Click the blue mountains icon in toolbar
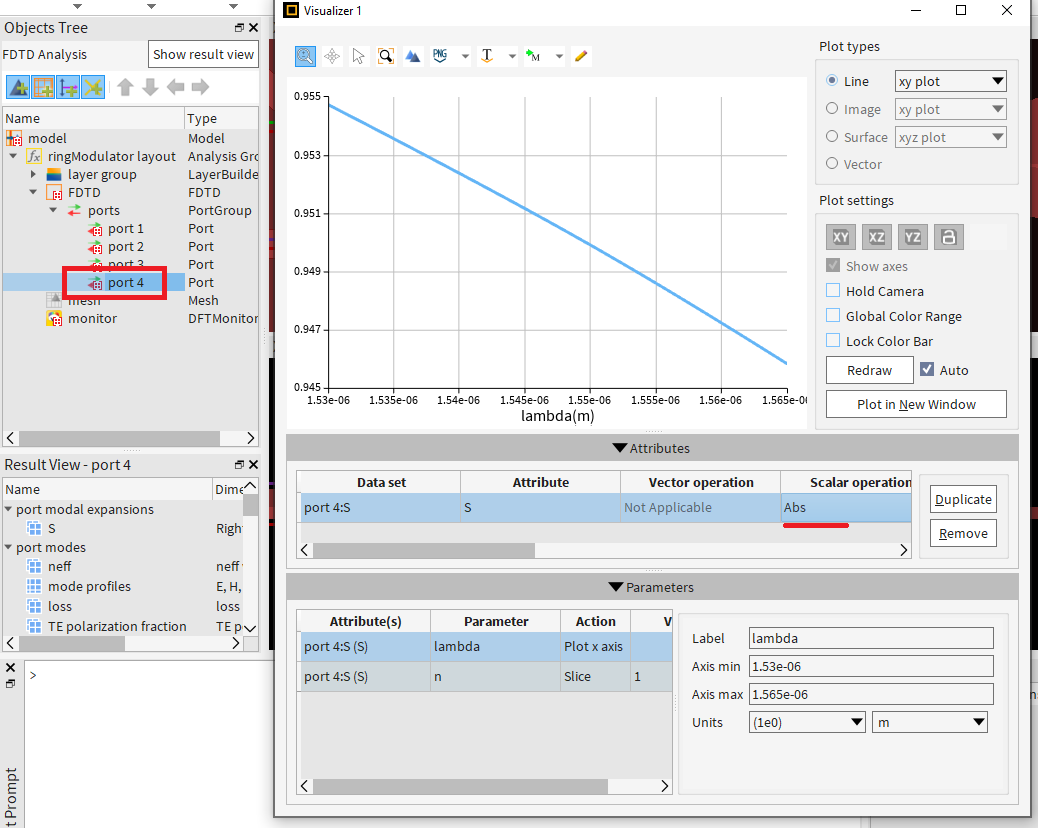The width and height of the screenshot is (1038, 828). coord(413,56)
